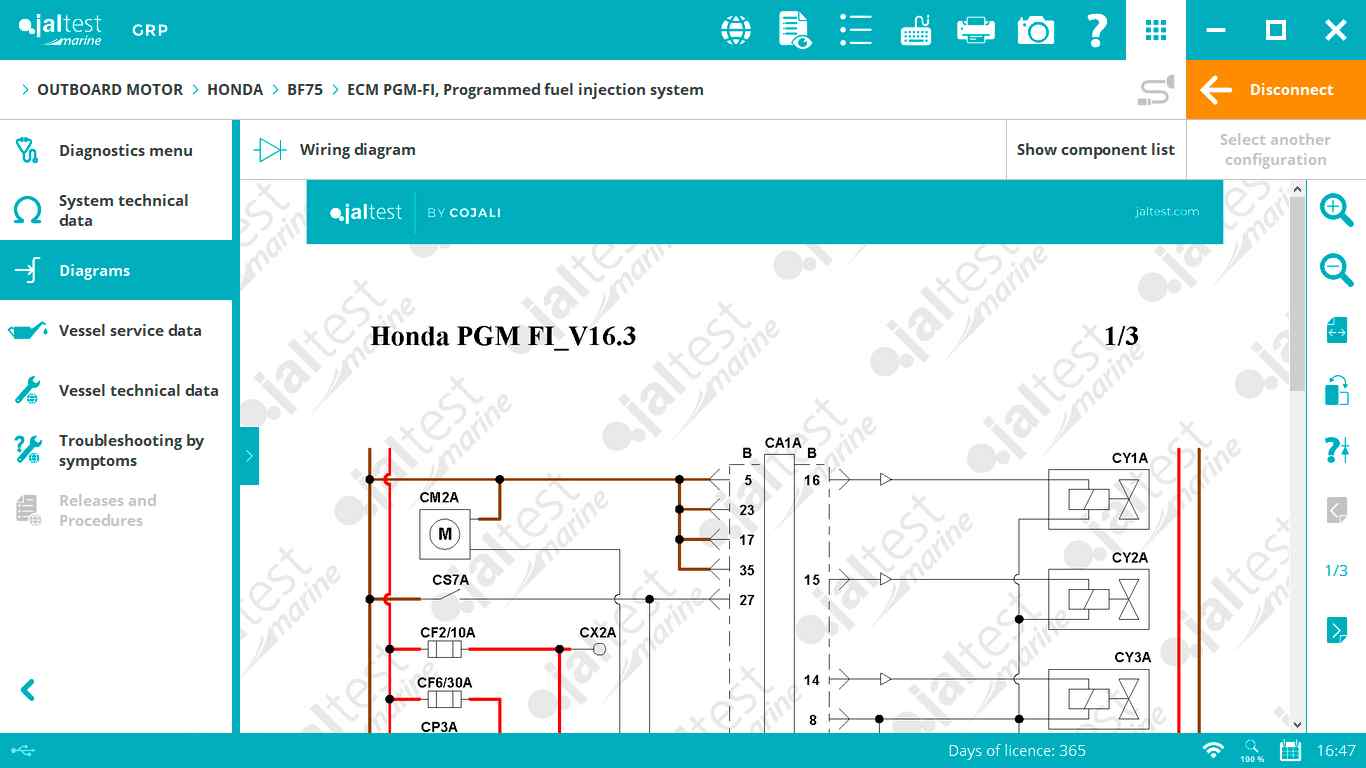
Task: Click the Wi-Fi signal icon
Action: pyautogui.click(x=1213, y=750)
